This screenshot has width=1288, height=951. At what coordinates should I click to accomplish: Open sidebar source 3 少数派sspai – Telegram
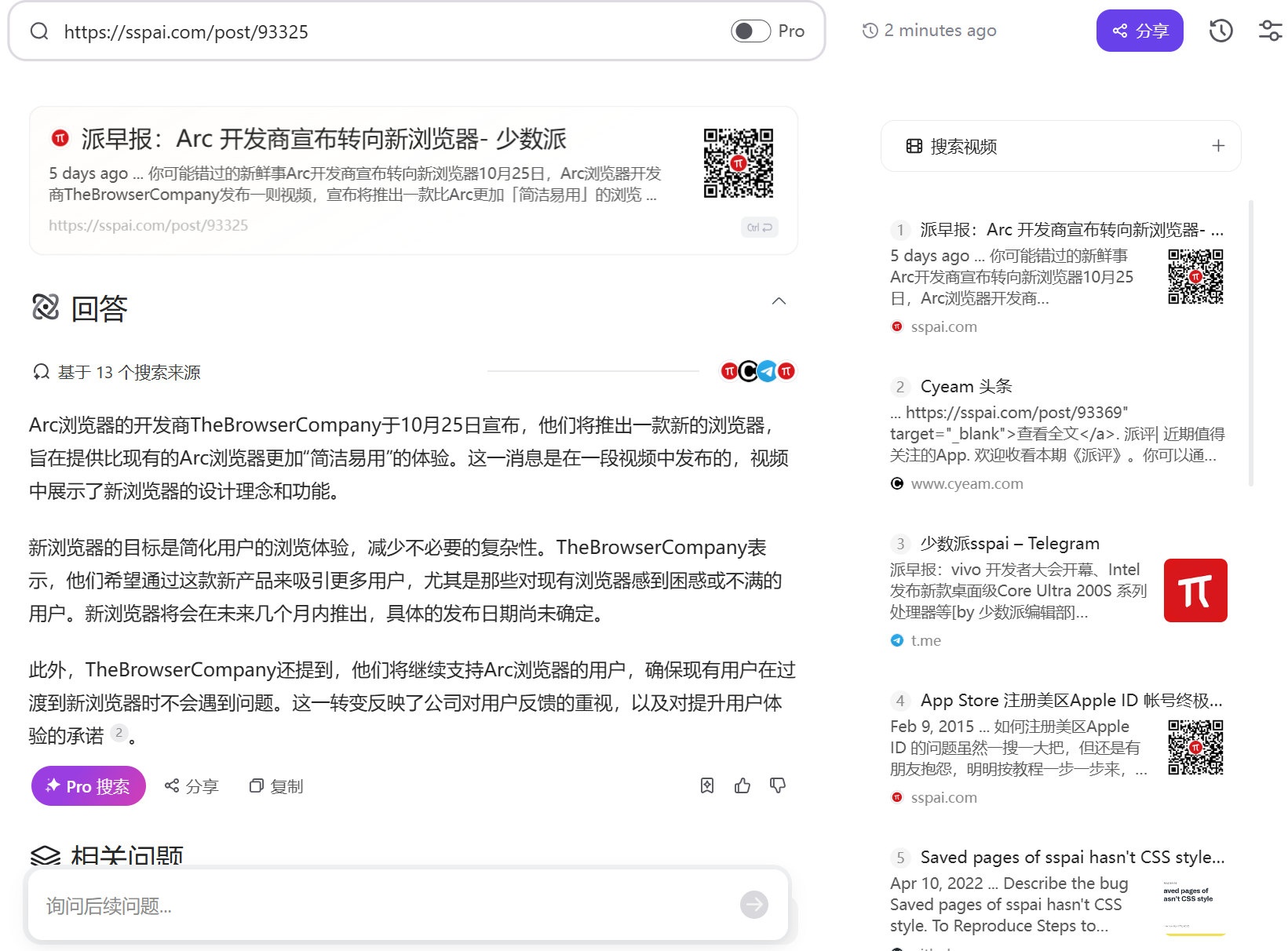click(1009, 544)
